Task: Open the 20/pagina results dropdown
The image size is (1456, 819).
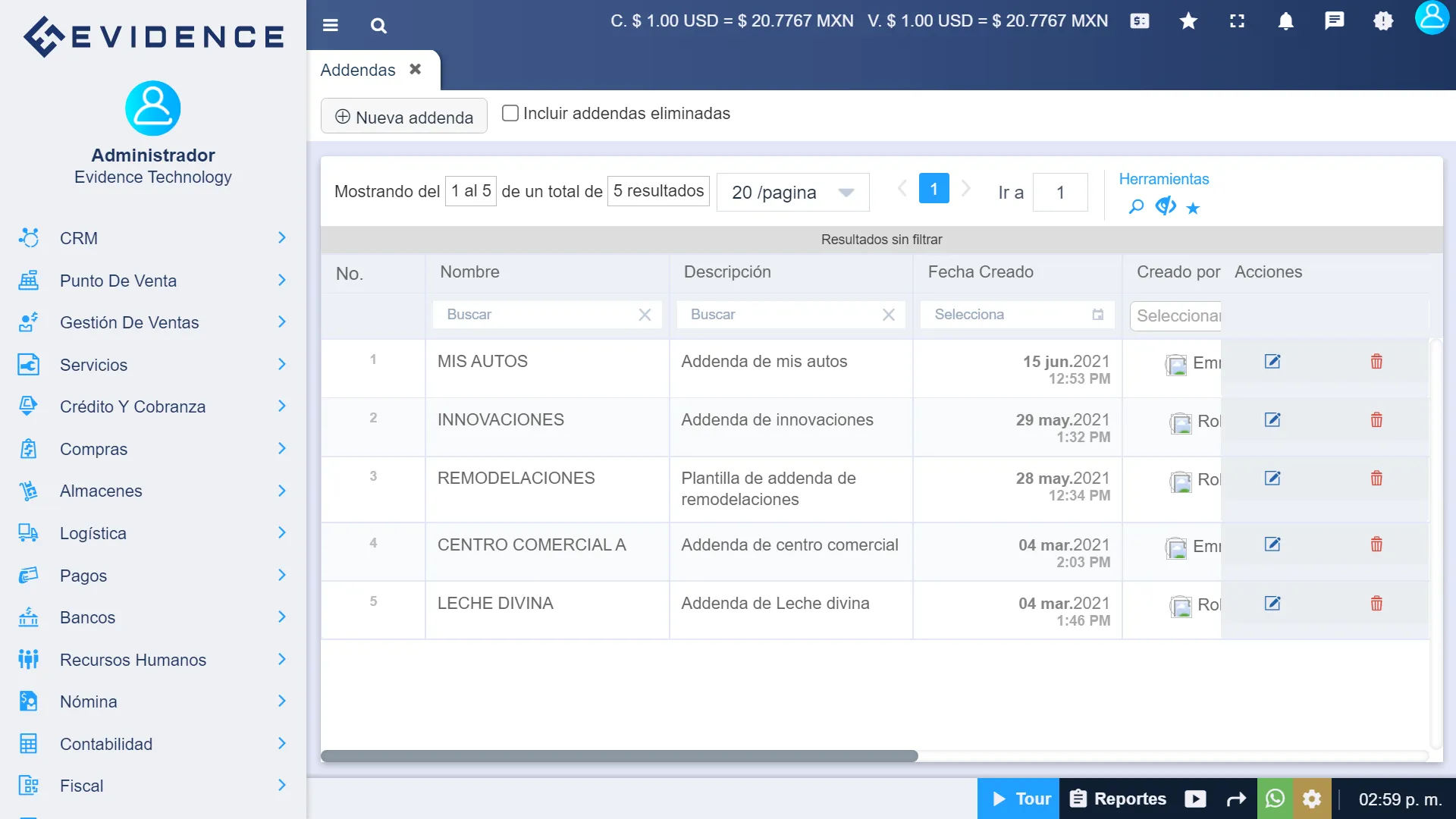Action: tap(792, 192)
